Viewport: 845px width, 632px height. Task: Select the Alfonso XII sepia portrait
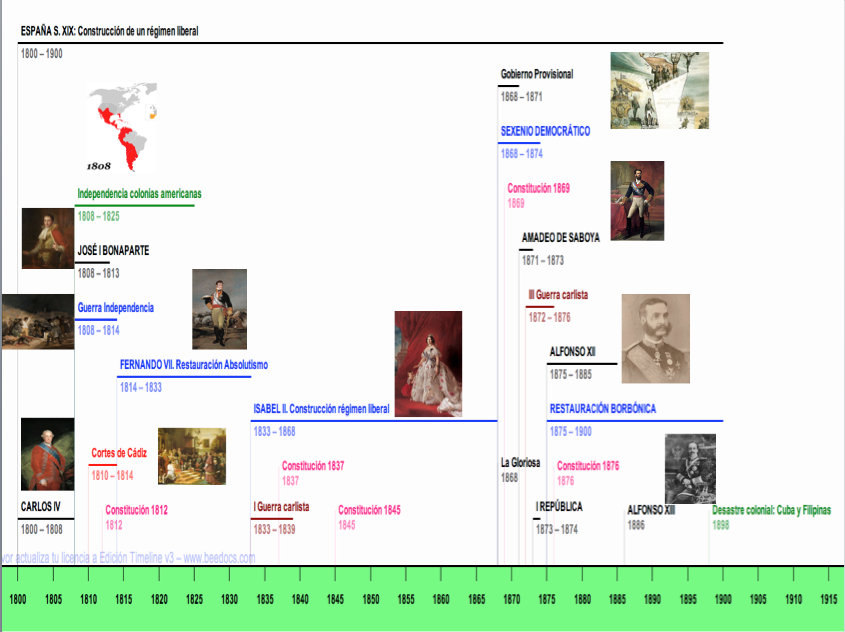[x=655, y=339]
